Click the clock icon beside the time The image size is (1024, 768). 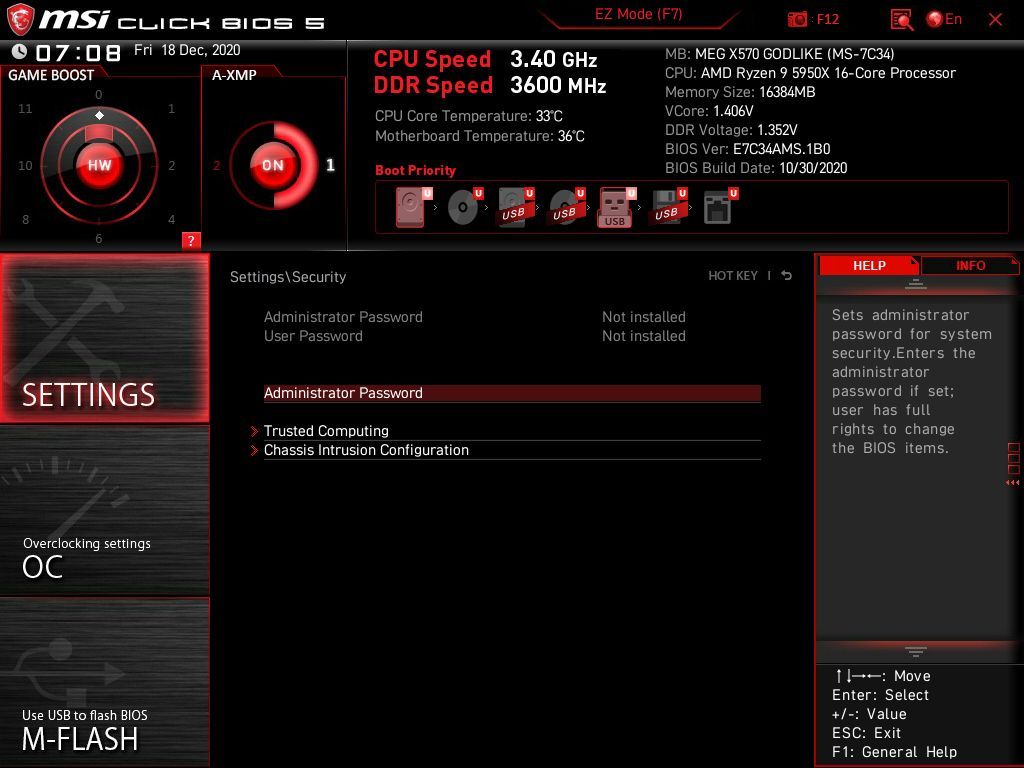point(20,51)
